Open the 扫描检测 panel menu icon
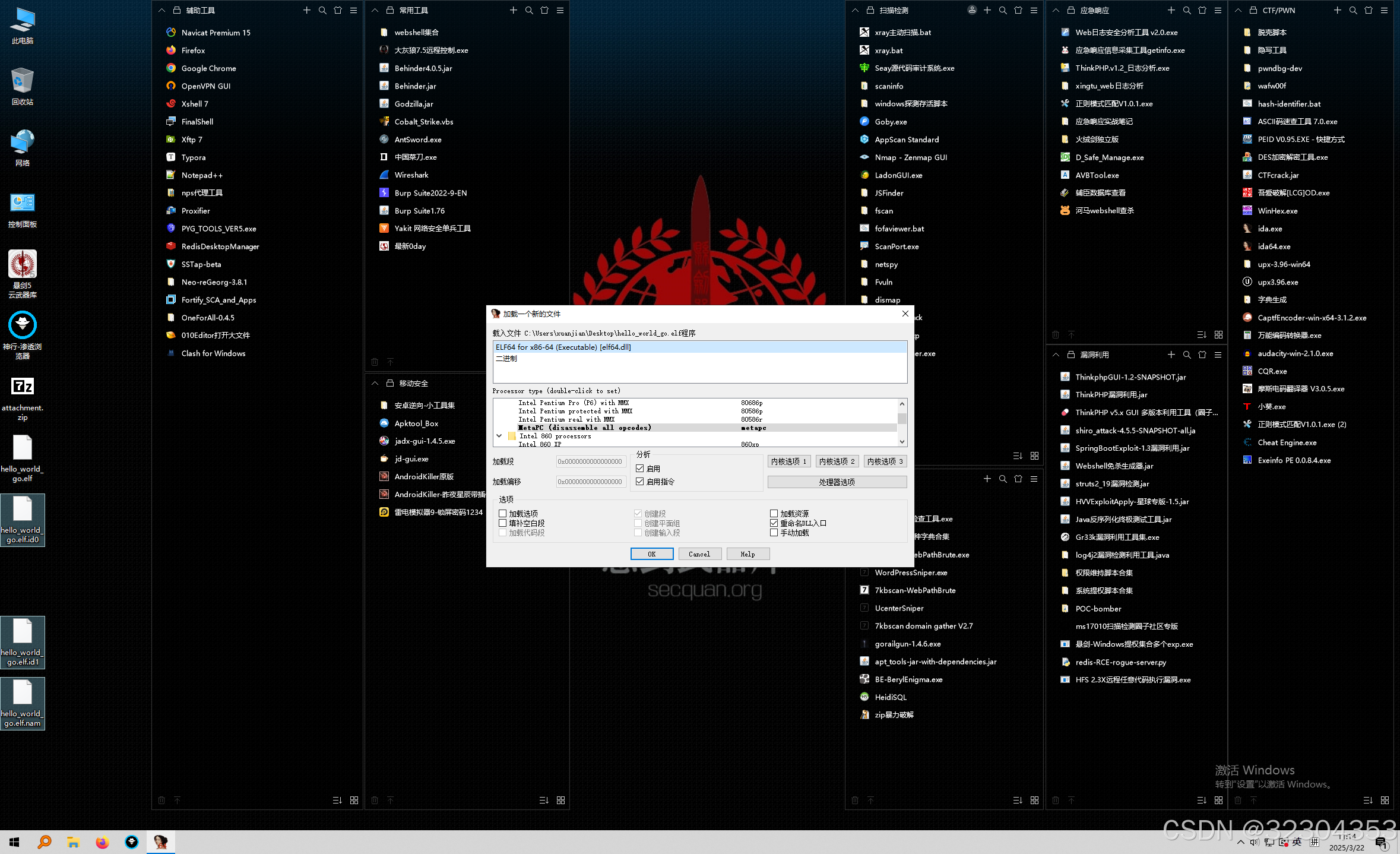 (x=1034, y=10)
